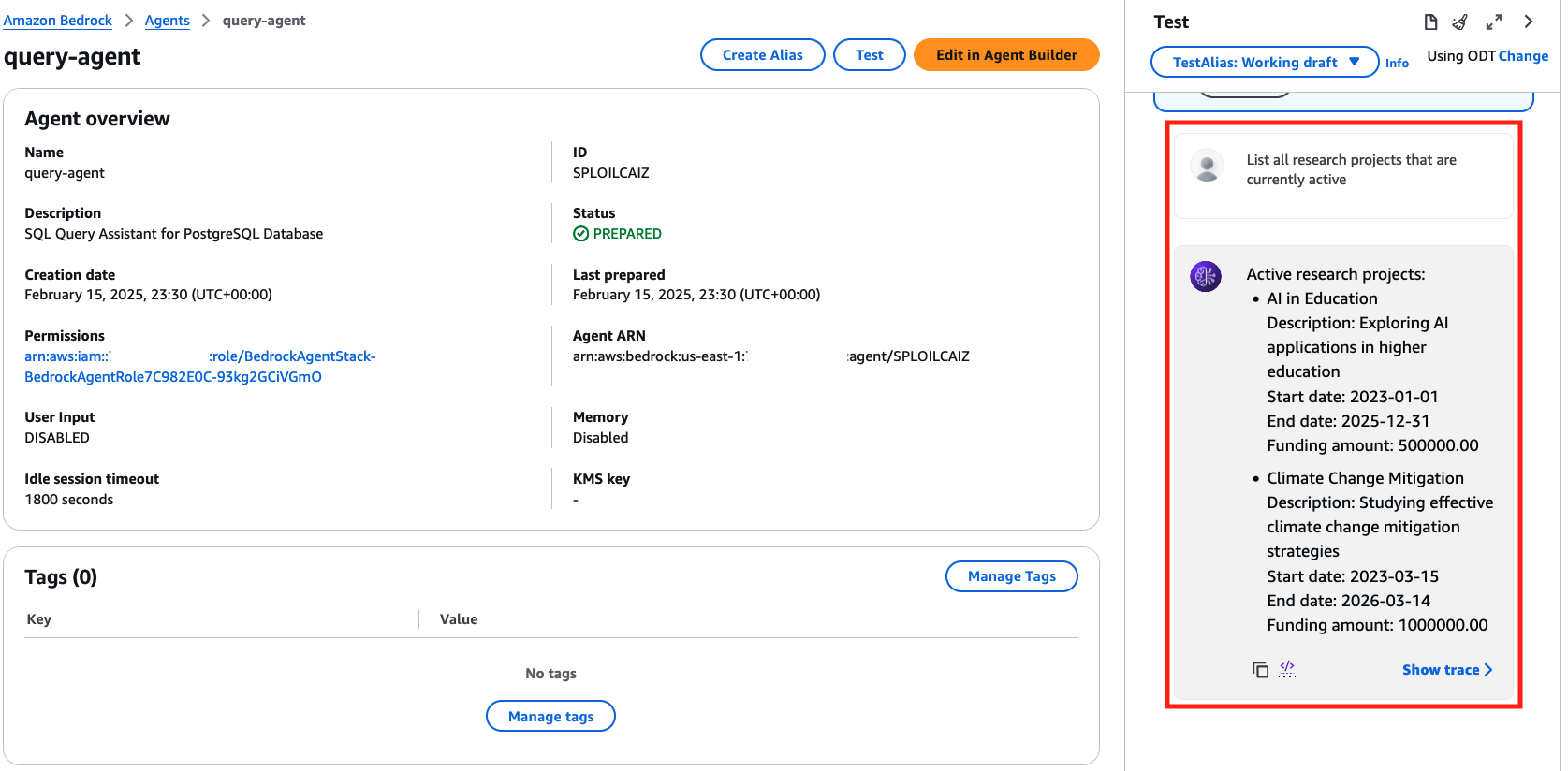Viewport: 1568px width, 771px height.
Task: Open the TestAlias: Working draft dropdown
Action: [x=1265, y=63]
